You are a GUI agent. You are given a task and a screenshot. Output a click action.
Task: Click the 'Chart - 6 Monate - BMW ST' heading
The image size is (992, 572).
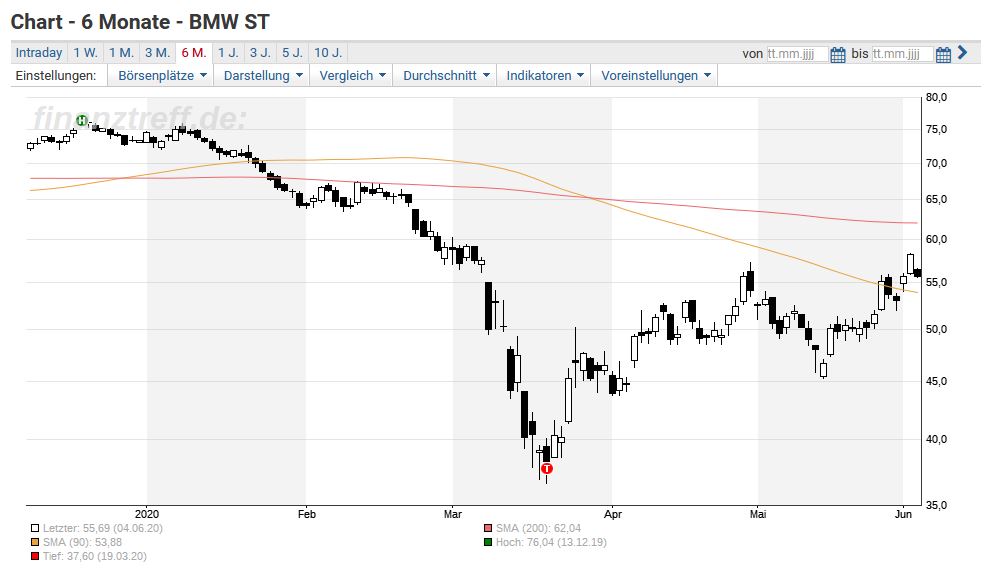(140, 22)
